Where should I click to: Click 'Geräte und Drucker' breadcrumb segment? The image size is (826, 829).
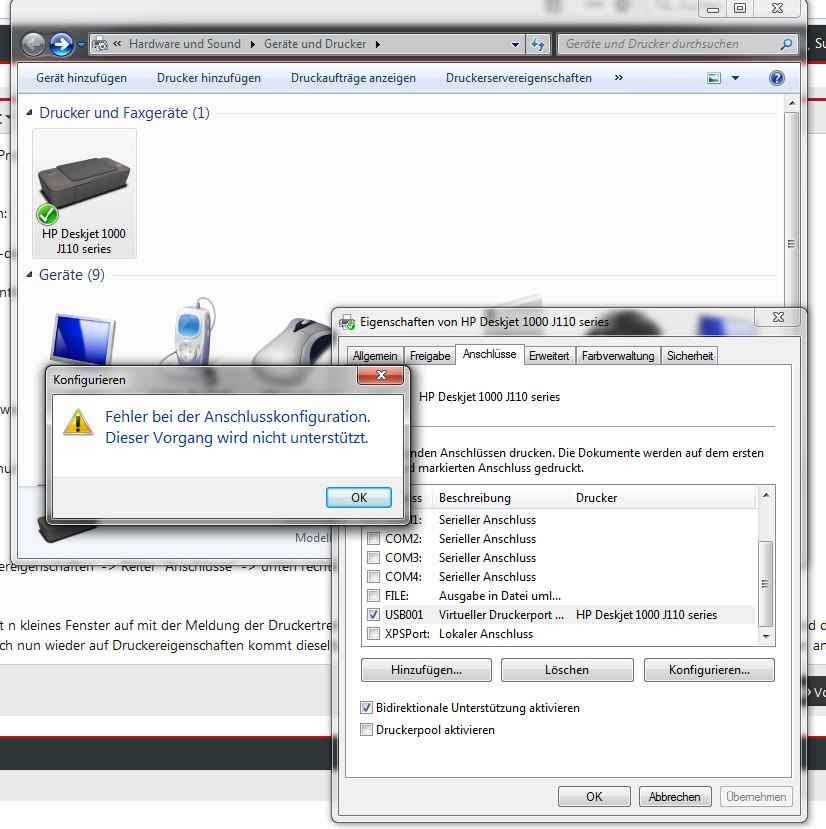315,44
